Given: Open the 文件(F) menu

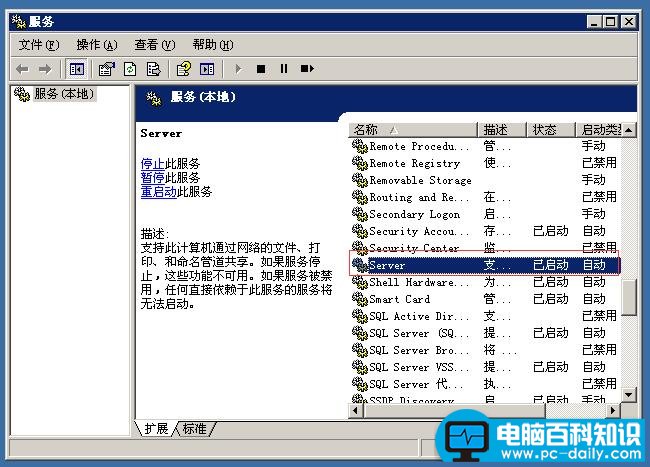Looking at the screenshot, I should (39, 45).
